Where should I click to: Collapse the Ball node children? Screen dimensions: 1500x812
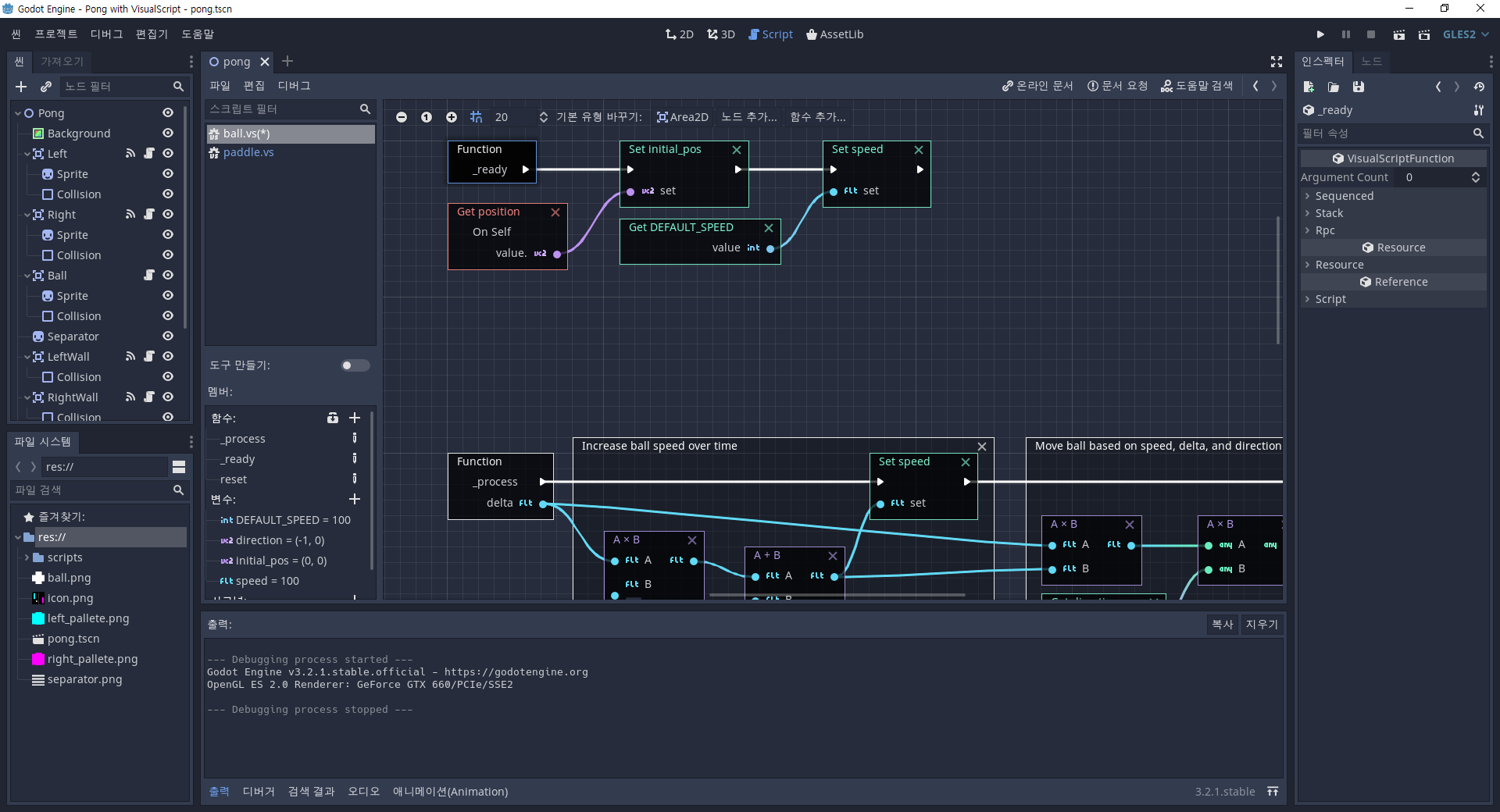(x=27, y=276)
